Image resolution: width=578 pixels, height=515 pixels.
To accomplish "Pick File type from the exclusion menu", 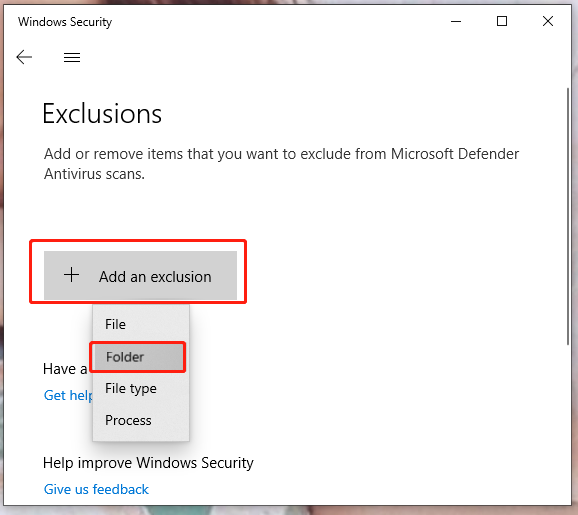I will [140, 389].
